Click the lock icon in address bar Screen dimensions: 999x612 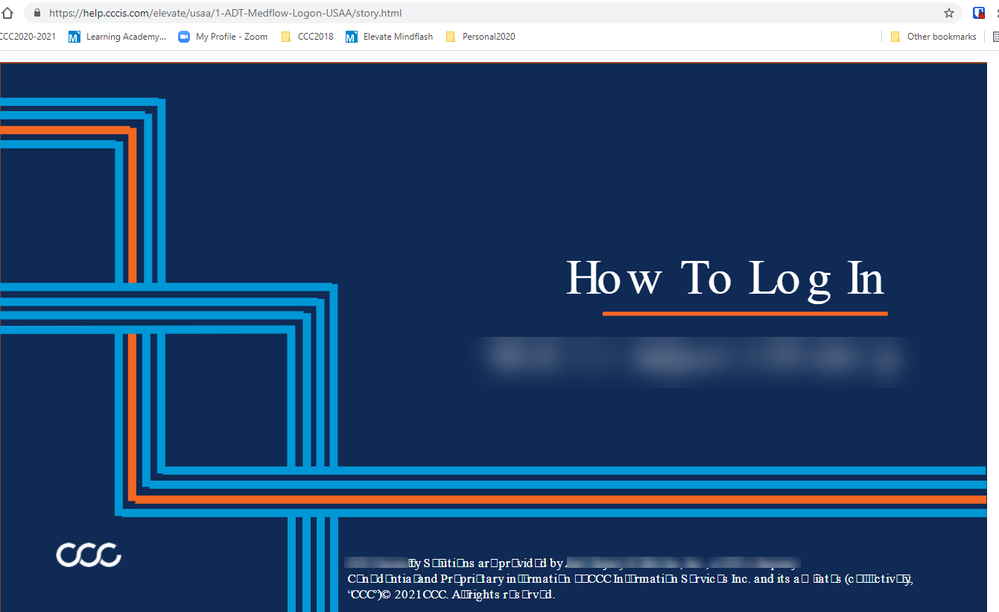coord(37,13)
